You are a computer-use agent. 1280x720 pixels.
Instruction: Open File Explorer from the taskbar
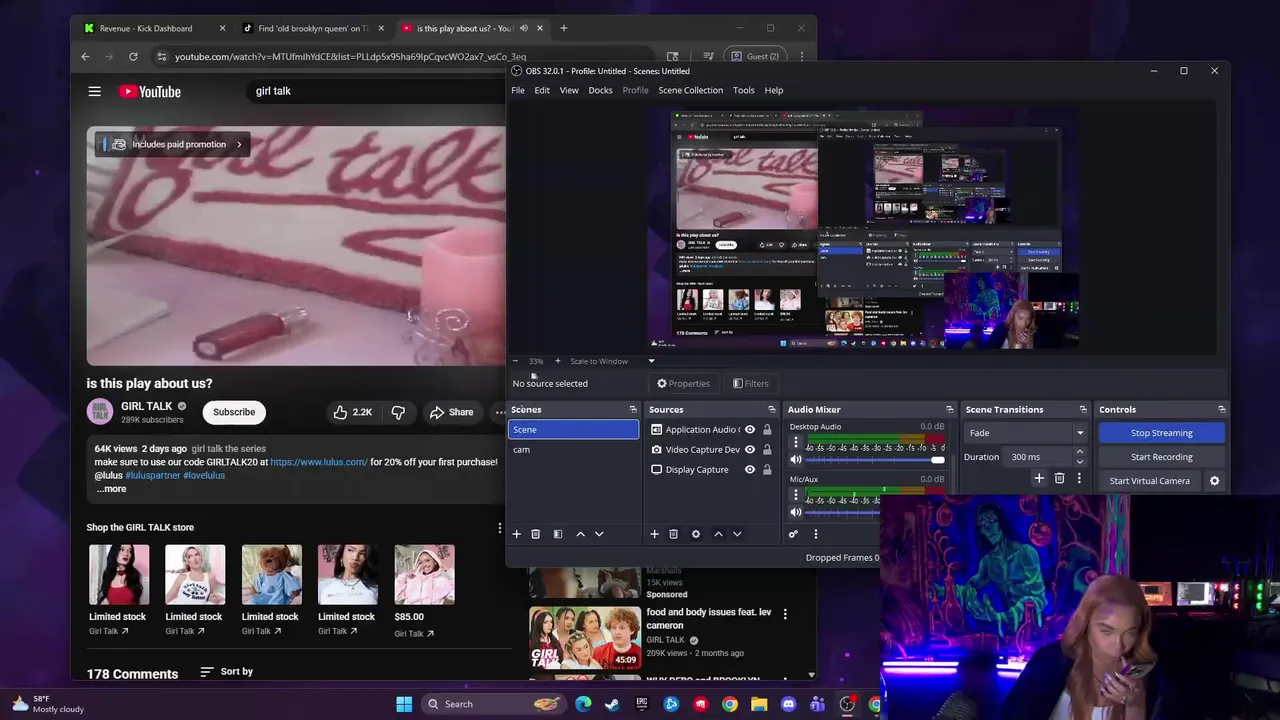pos(759,704)
